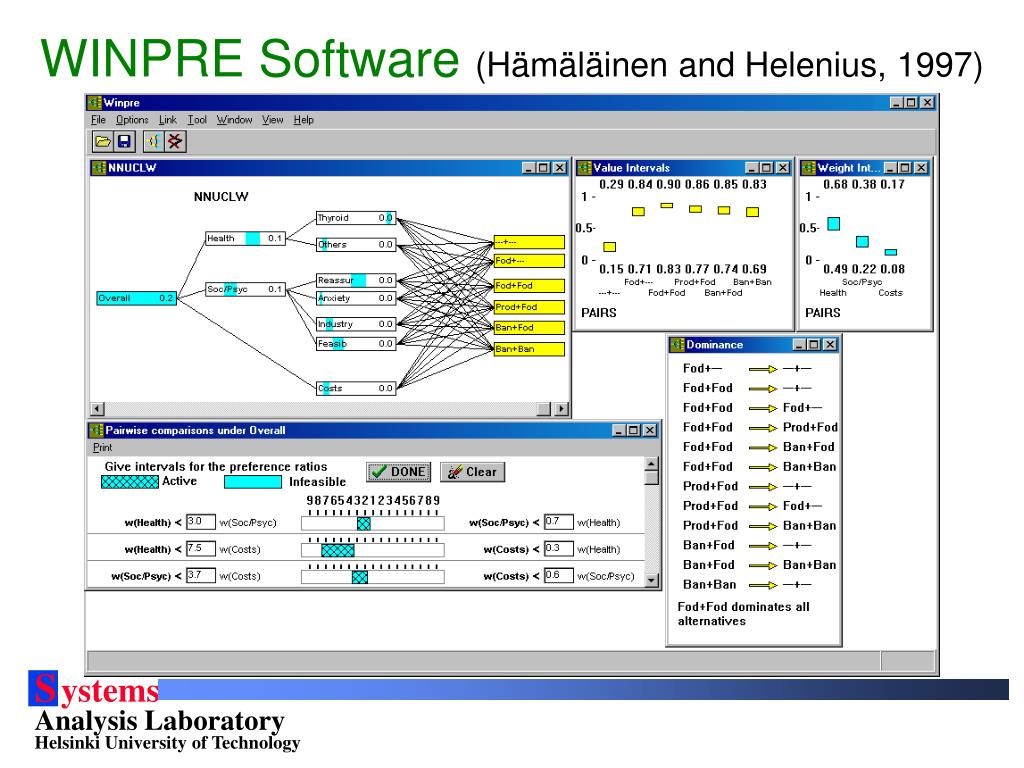The image size is (1024, 768).
Task: Click the Health weight interval cyan bar
Action: (834, 224)
